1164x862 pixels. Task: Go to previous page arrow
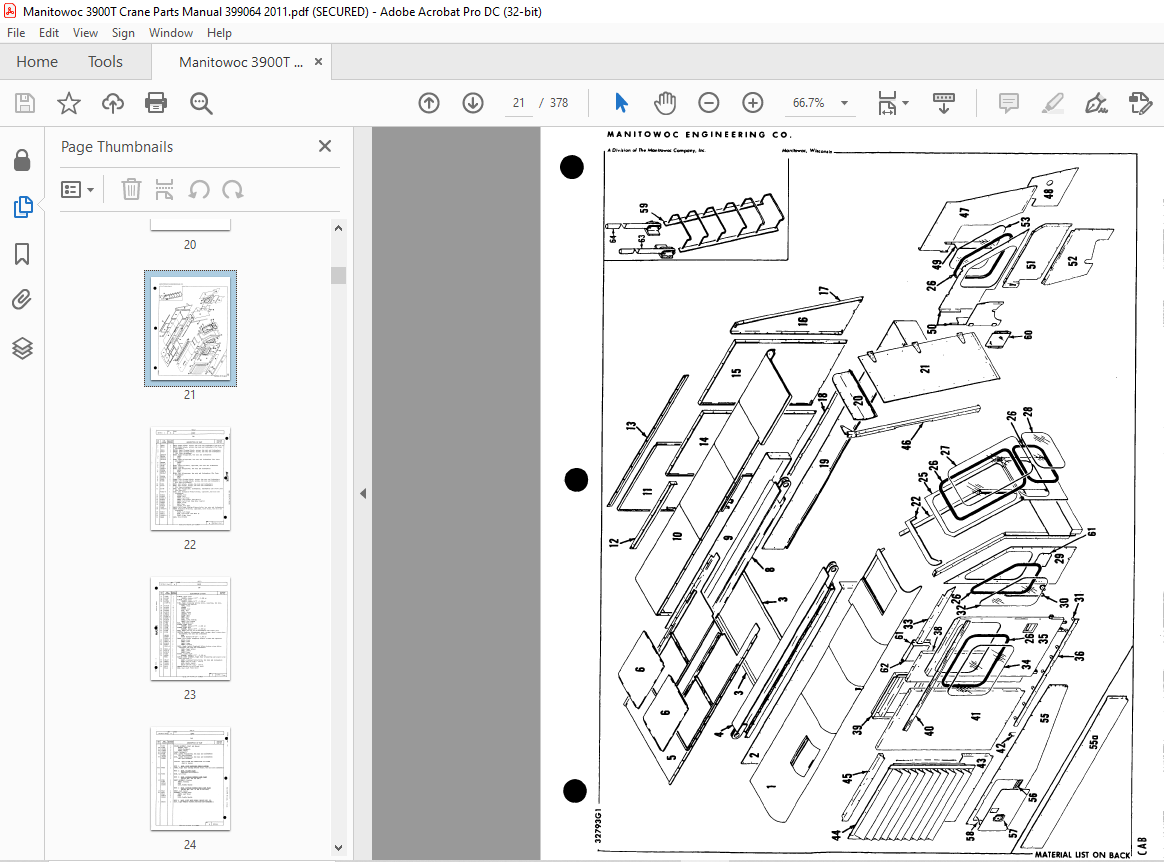[429, 103]
